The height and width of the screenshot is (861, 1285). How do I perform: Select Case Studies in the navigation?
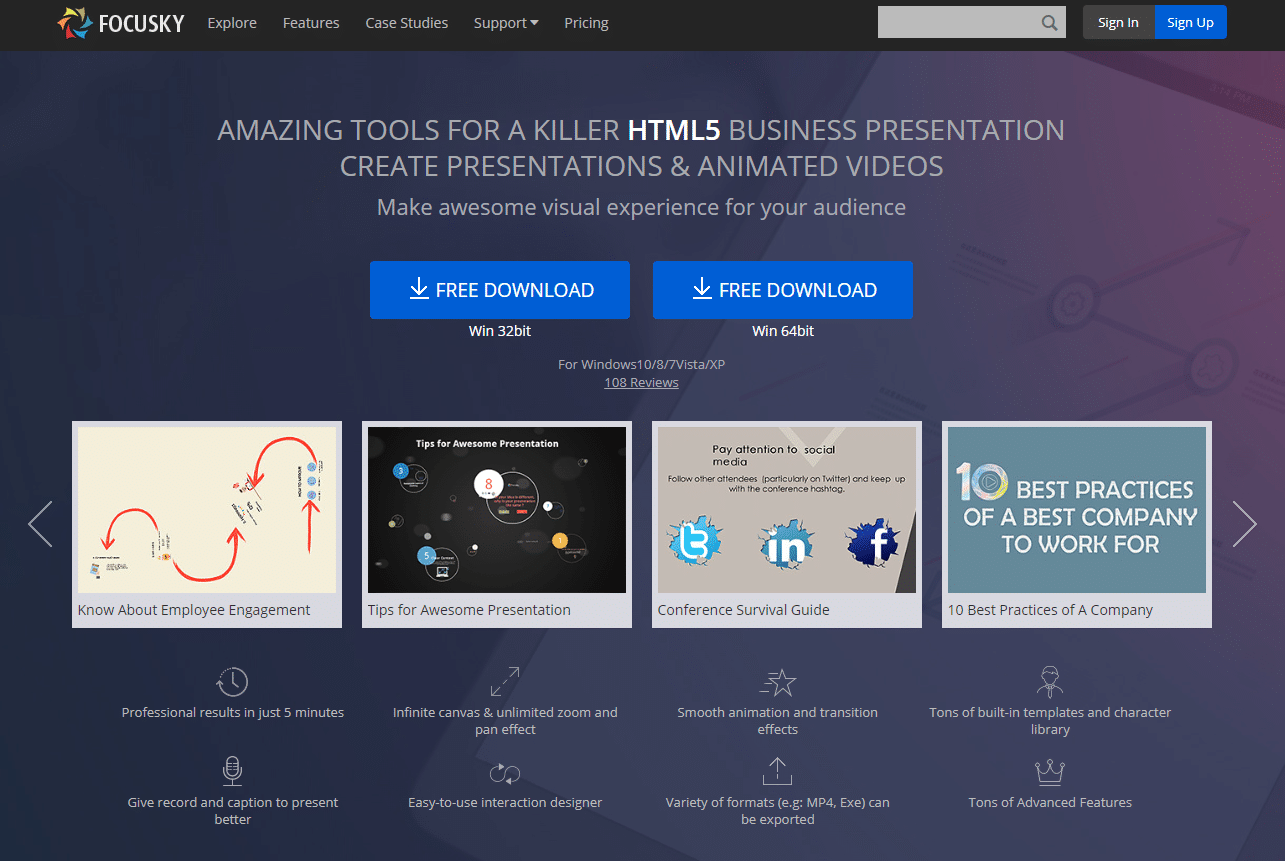click(406, 22)
